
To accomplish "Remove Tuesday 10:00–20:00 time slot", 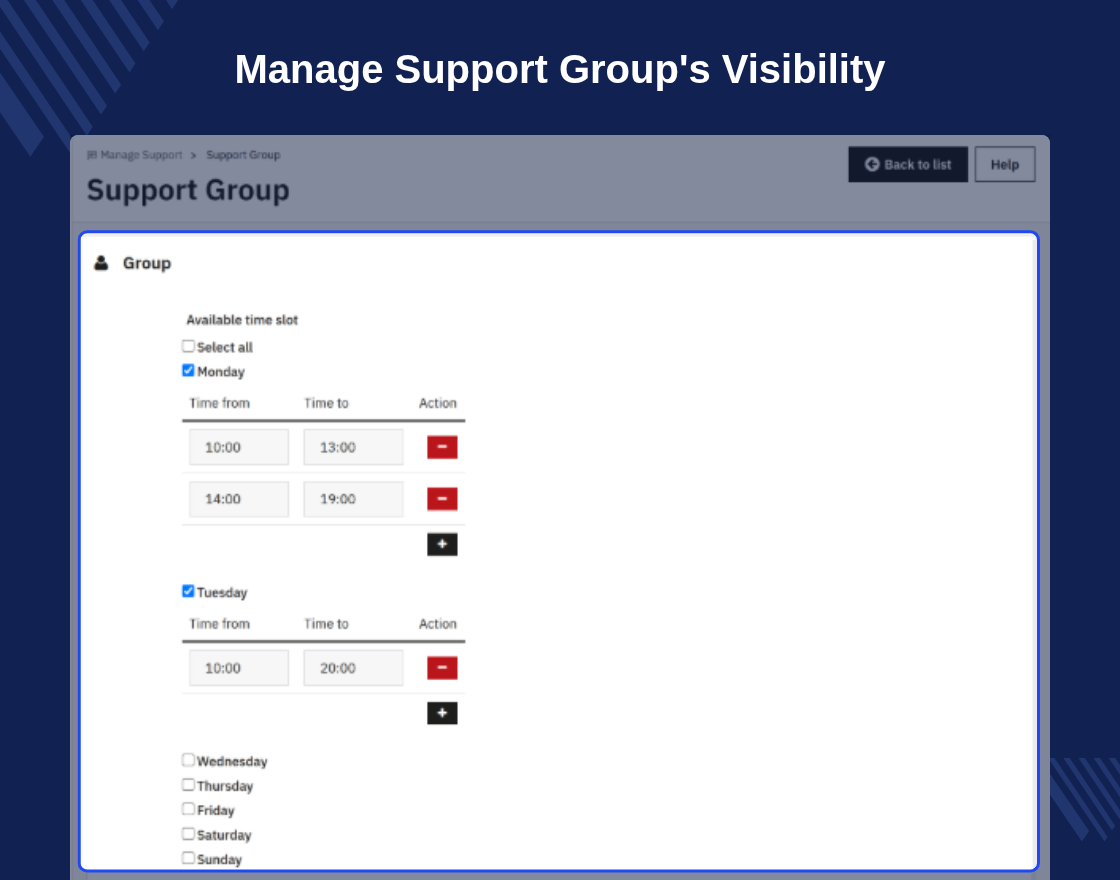I will pos(442,668).
